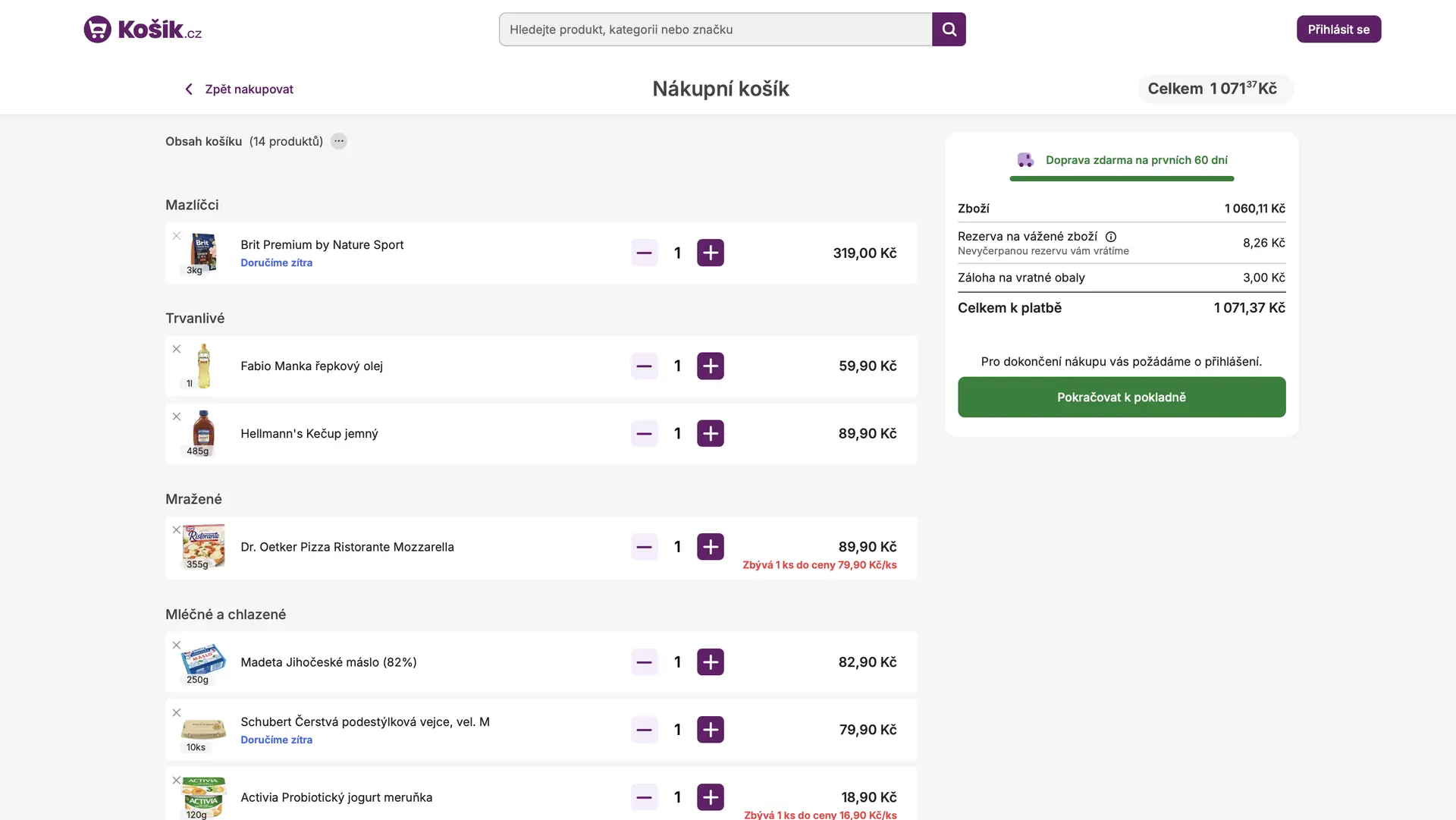Click the pizza discount note 79,90 Kč/ks
Viewport: 1456px width, 820px height.
click(820, 565)
